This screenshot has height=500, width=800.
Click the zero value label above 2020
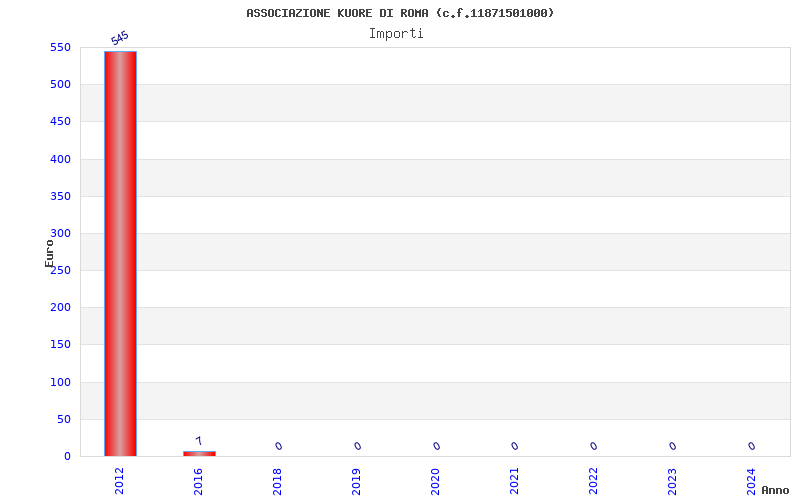(x=437, y=446)
